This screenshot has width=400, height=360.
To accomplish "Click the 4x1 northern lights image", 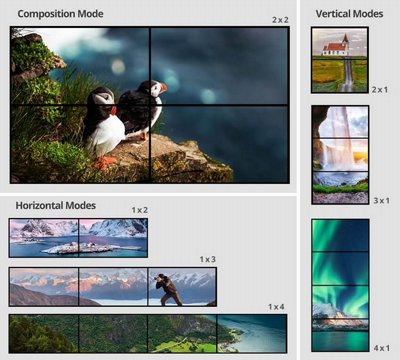I will pos(340,285).
